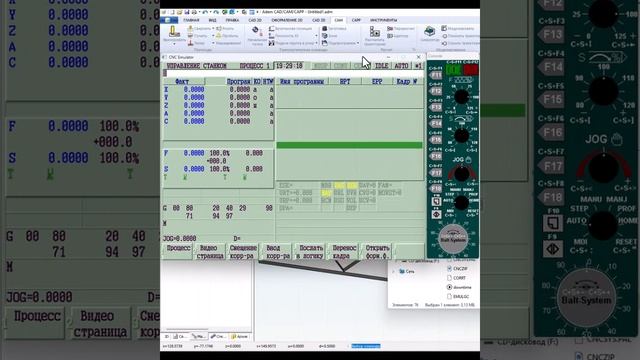The height and width of the screenshot is (360, 640).
Task: Click the highlighted blue status bar field
Action: [366, 346]
